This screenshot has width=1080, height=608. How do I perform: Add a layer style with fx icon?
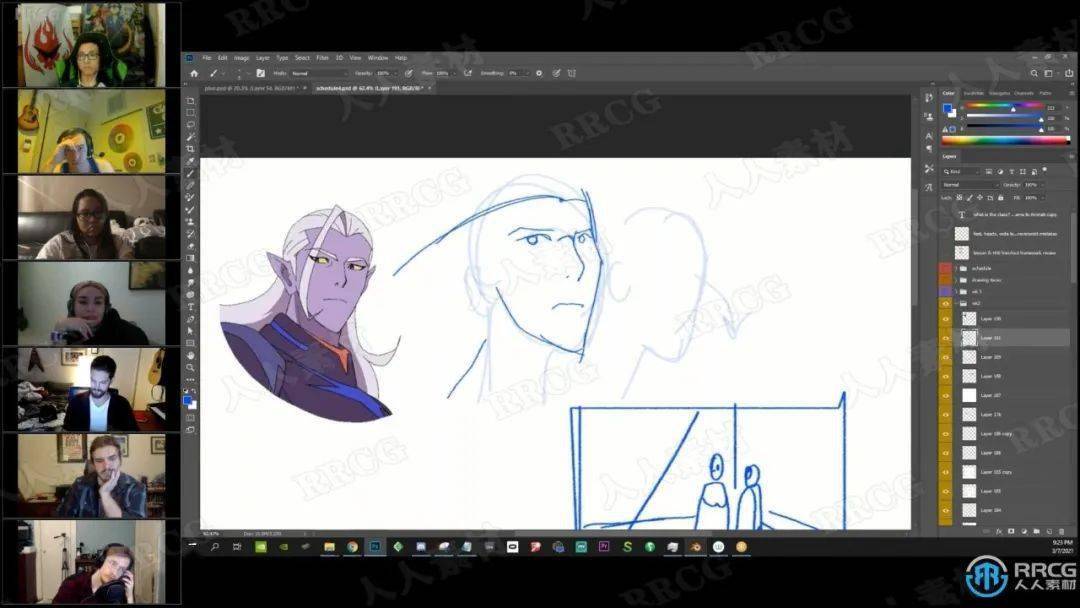[999, 532]
